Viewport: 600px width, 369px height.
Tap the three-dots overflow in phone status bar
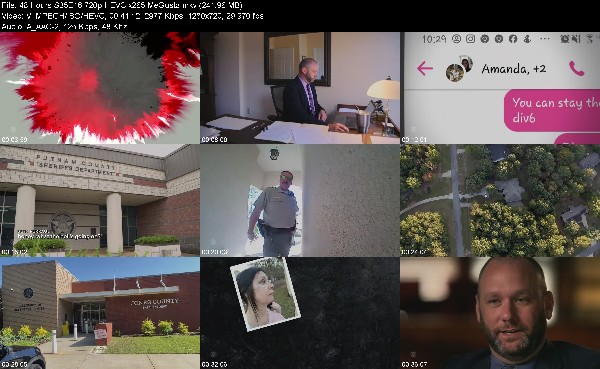click(544, 39)
